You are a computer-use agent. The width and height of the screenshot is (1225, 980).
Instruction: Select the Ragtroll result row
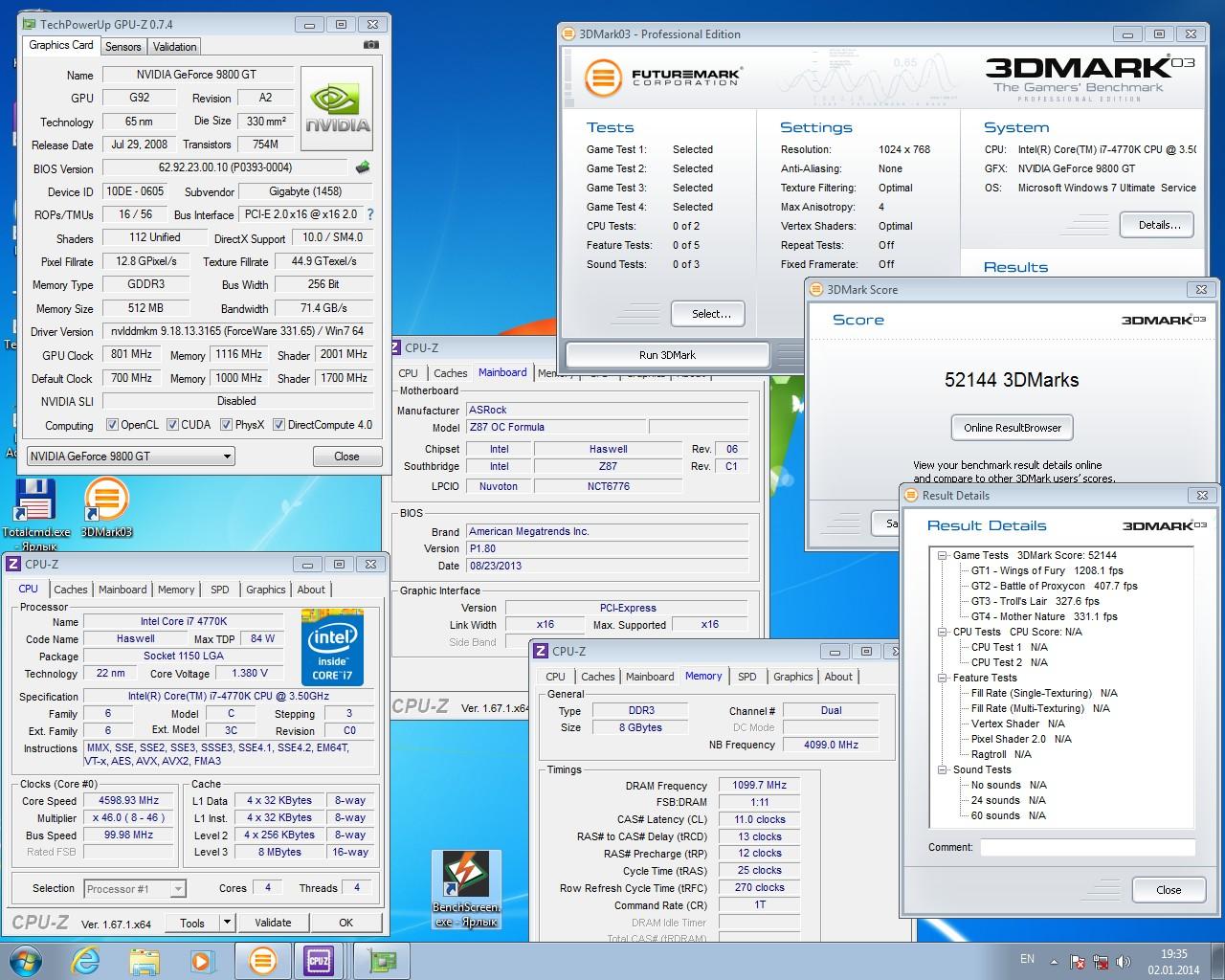tap(1001, 754)
